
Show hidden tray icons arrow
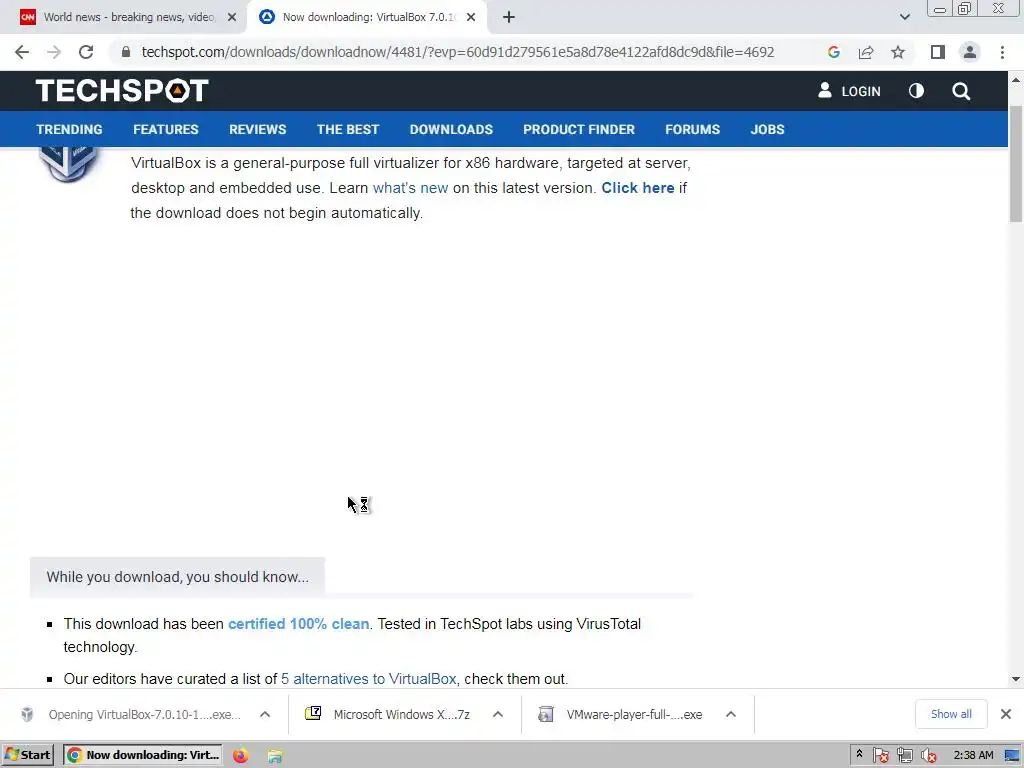coord(859,755)
